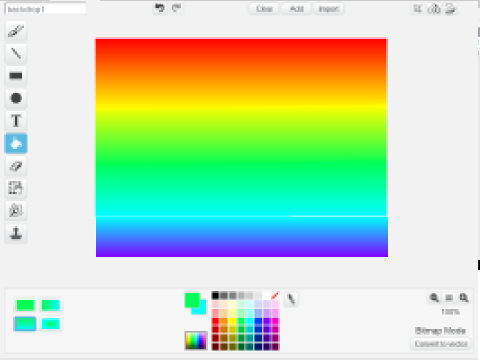Screen dimensions: 480x360
Task: Click the 100% zoom level text
Action: pyautogui.click(x=450, y=312)
